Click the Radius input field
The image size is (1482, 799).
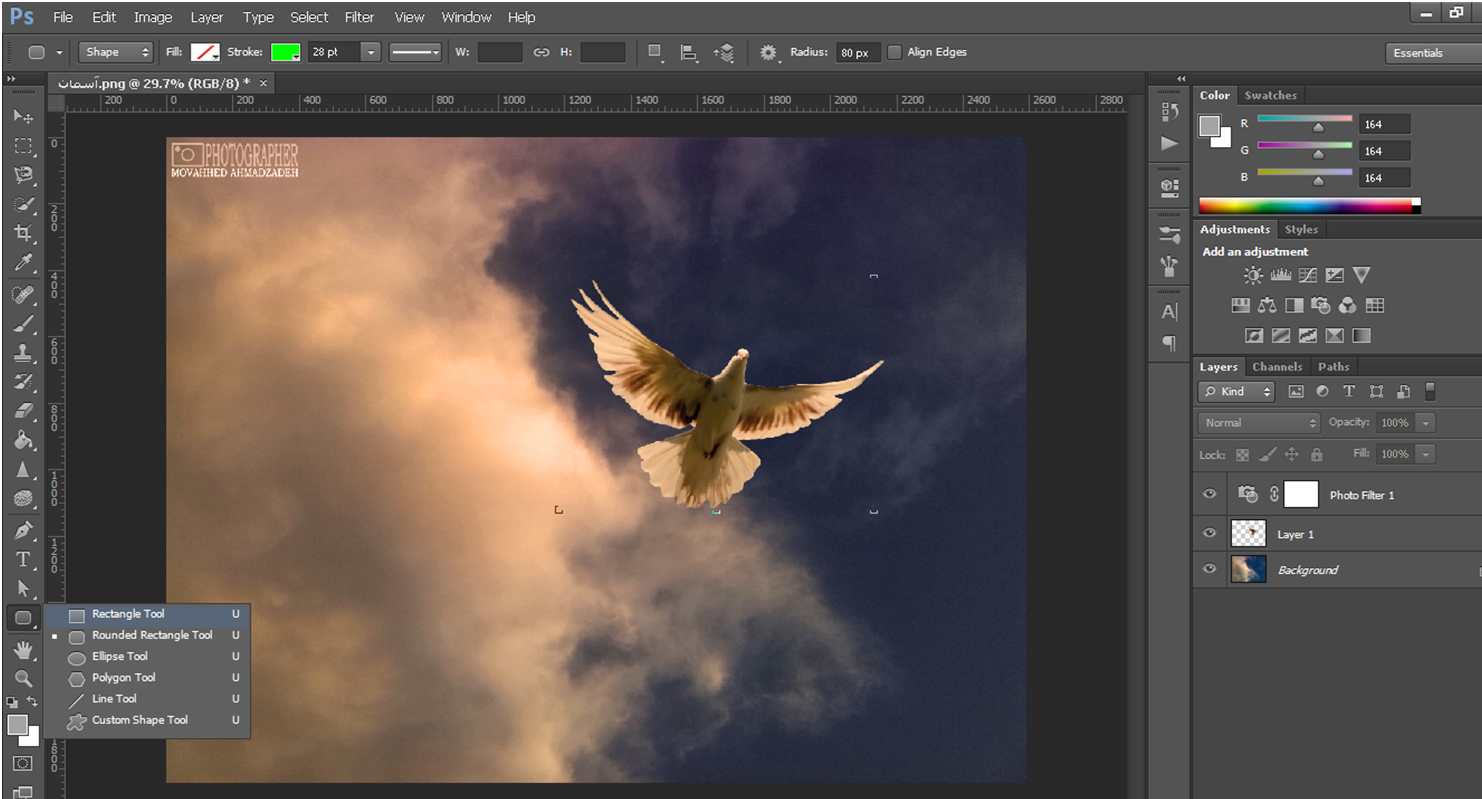point(856,52)
